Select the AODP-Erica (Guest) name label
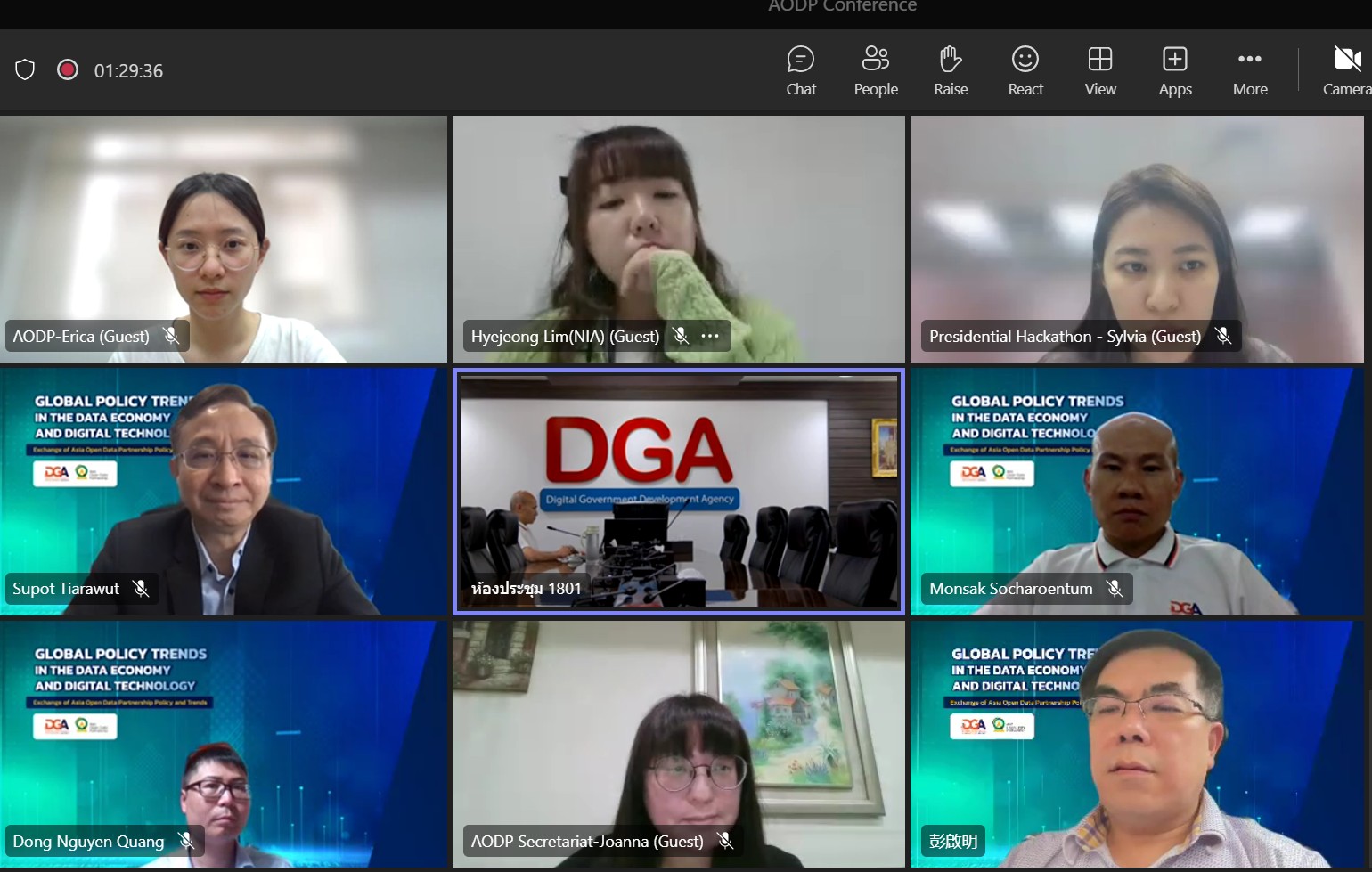The image size is (1372, 872). pos(81,337)
